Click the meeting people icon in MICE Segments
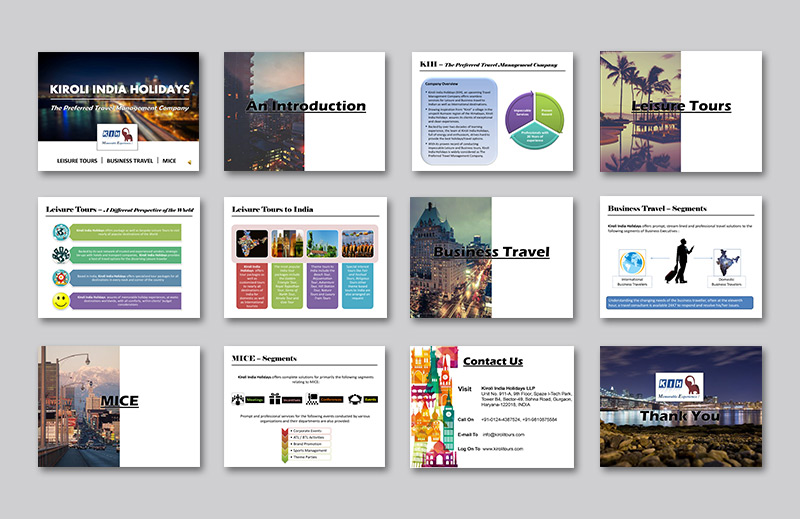Image resolution: width=800 pixels, height=519 pixels. 237,399
